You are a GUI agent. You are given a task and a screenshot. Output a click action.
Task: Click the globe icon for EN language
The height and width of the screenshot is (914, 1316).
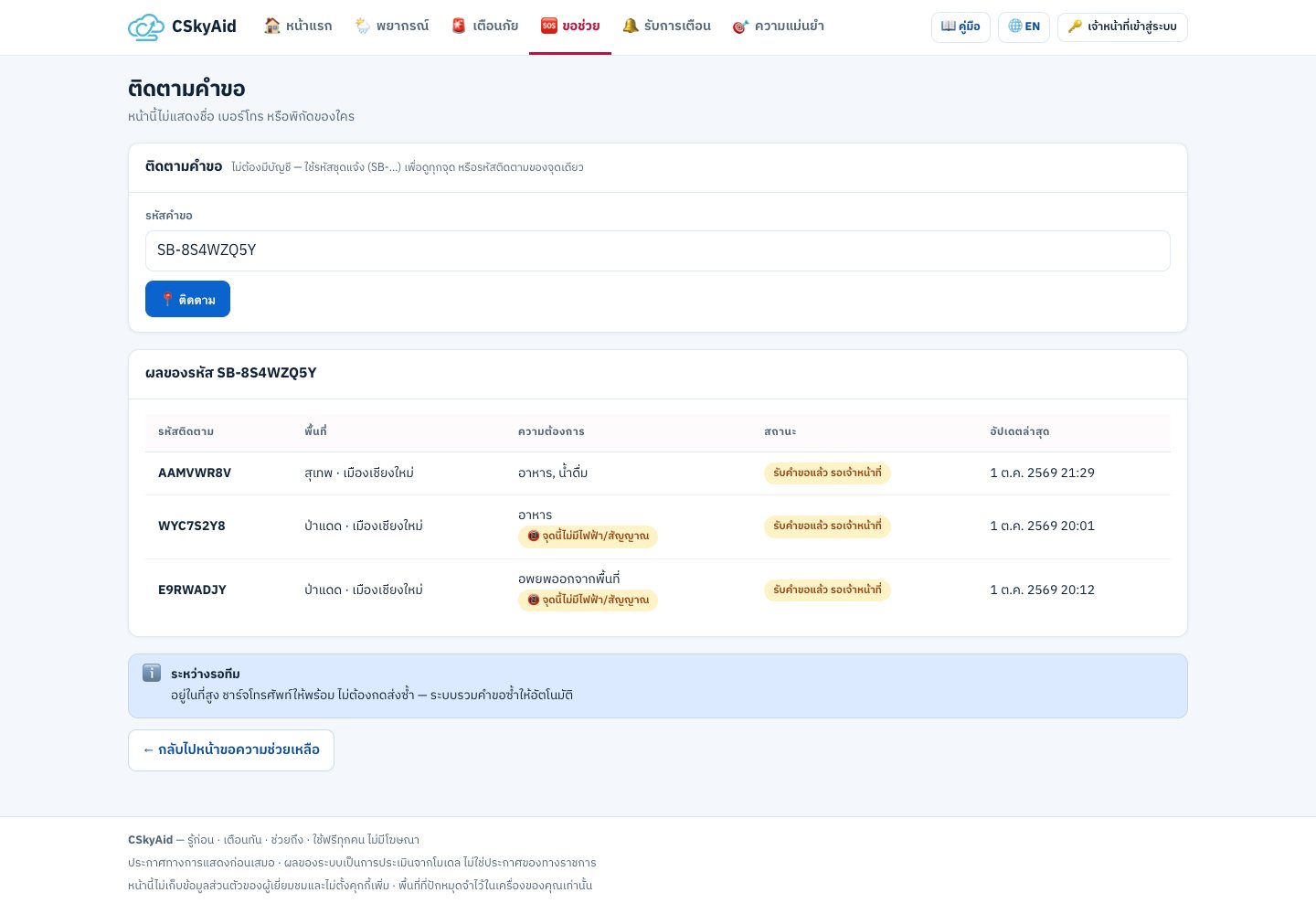[1015, 26]
